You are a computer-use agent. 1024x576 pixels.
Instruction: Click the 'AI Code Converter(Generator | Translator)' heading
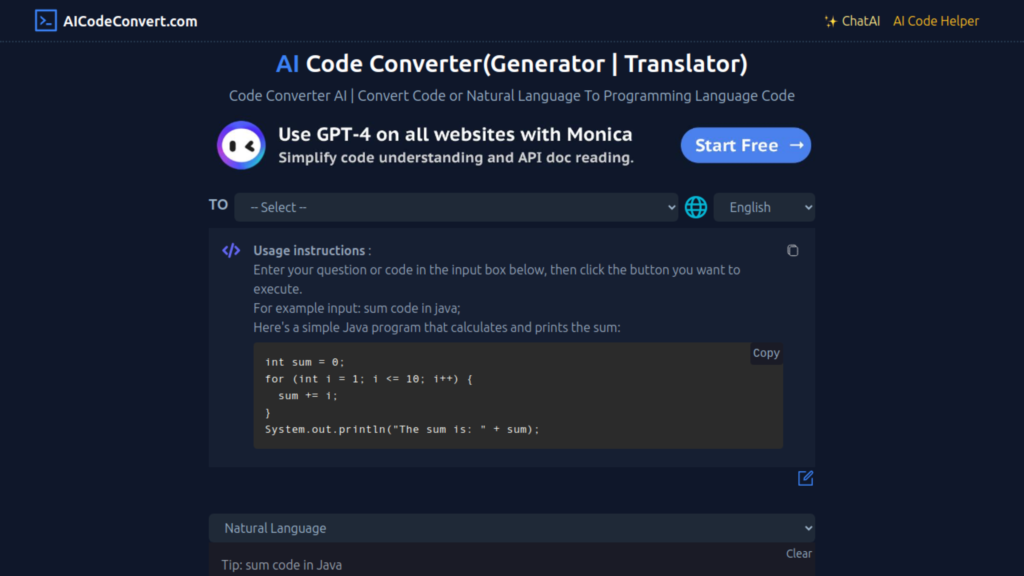511,63
